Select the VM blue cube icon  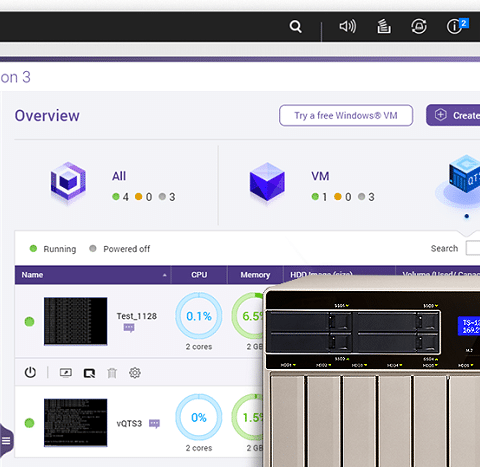[267, 182]
